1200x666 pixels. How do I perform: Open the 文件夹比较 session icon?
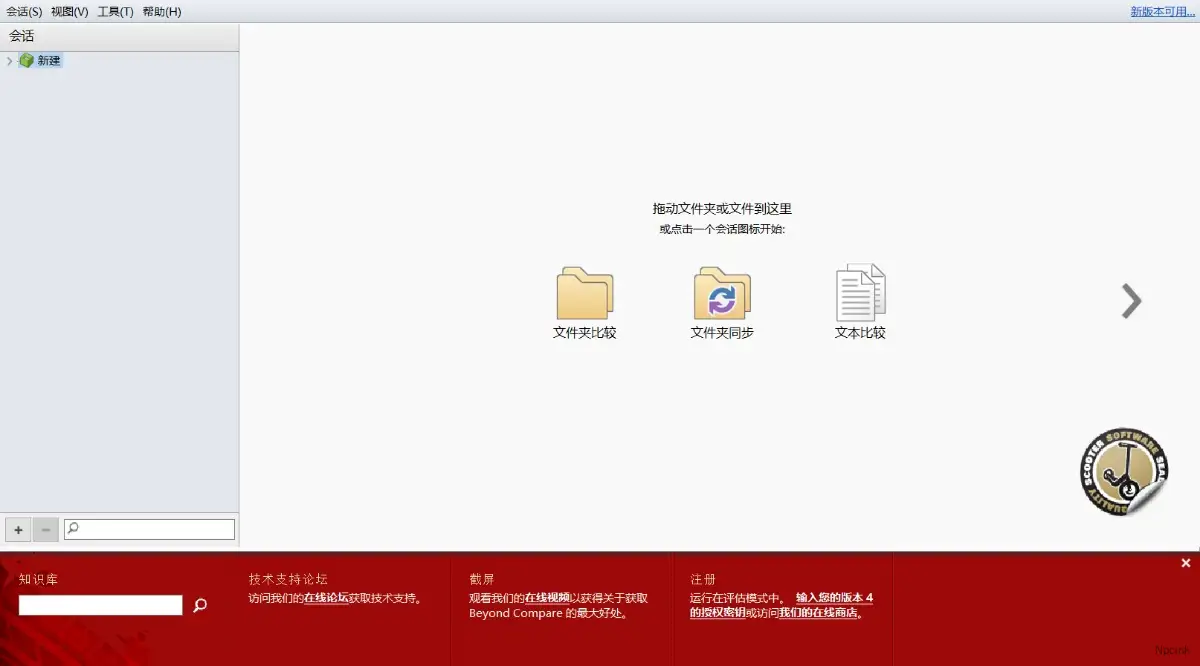(x=584, y=293)
